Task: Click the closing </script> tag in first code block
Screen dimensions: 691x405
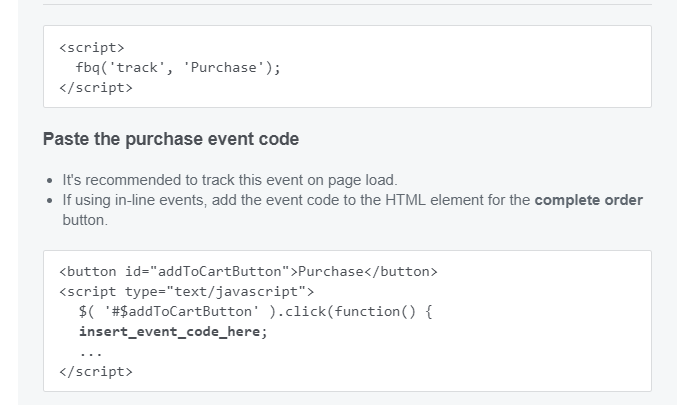Action: pyautogui.click(x=96, y=87)
